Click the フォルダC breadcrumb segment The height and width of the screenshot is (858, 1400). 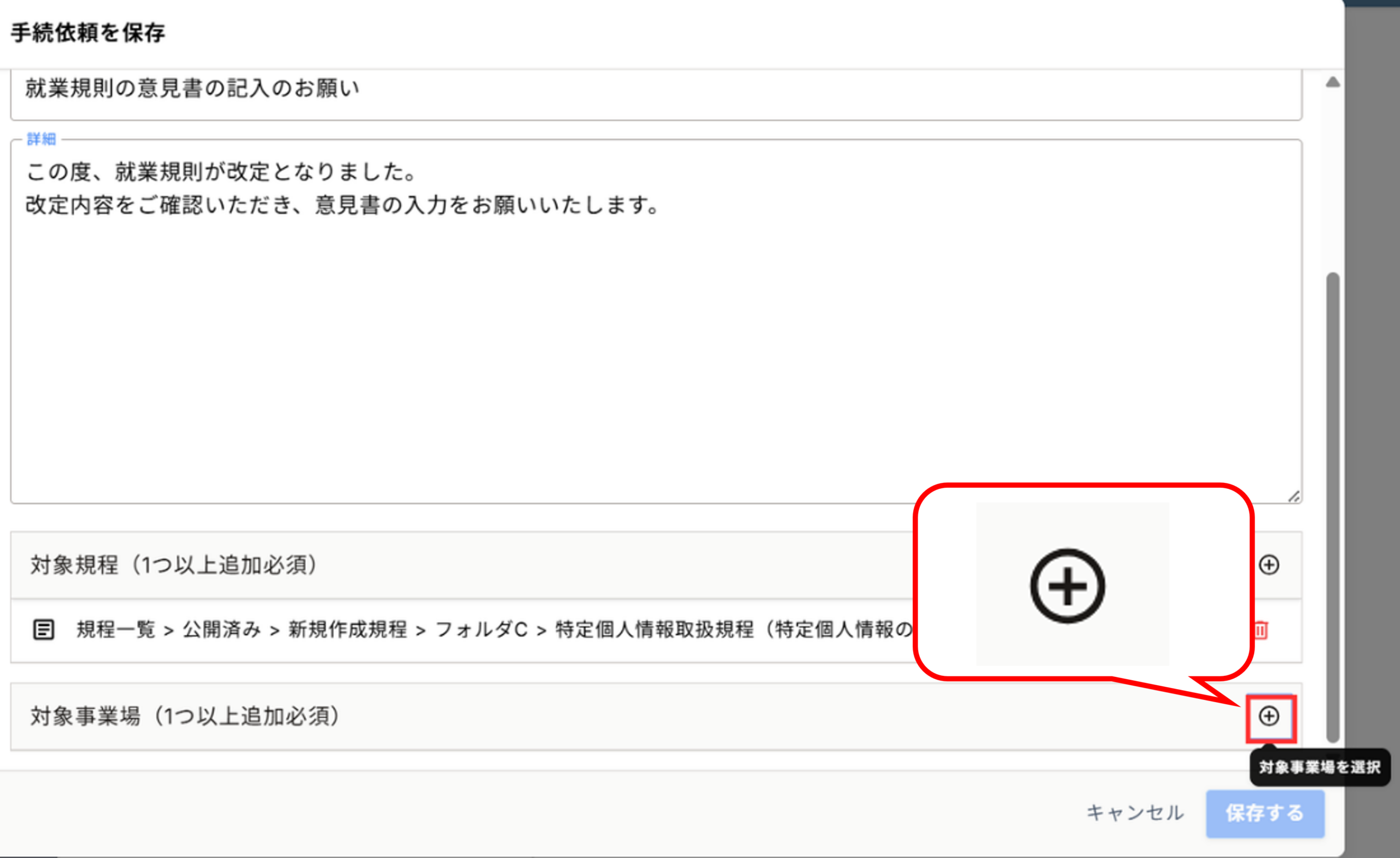[x=481, y=629]
